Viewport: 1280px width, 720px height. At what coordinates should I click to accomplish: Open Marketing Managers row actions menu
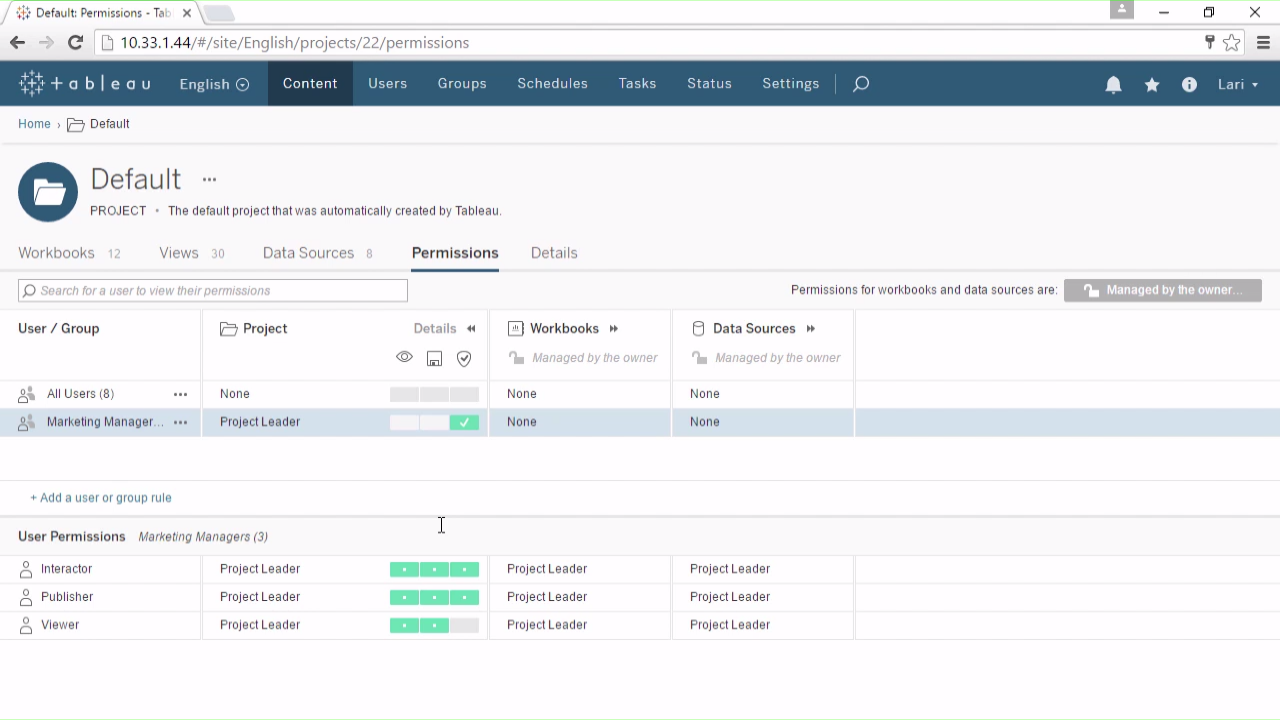click(x=181, y=422)
